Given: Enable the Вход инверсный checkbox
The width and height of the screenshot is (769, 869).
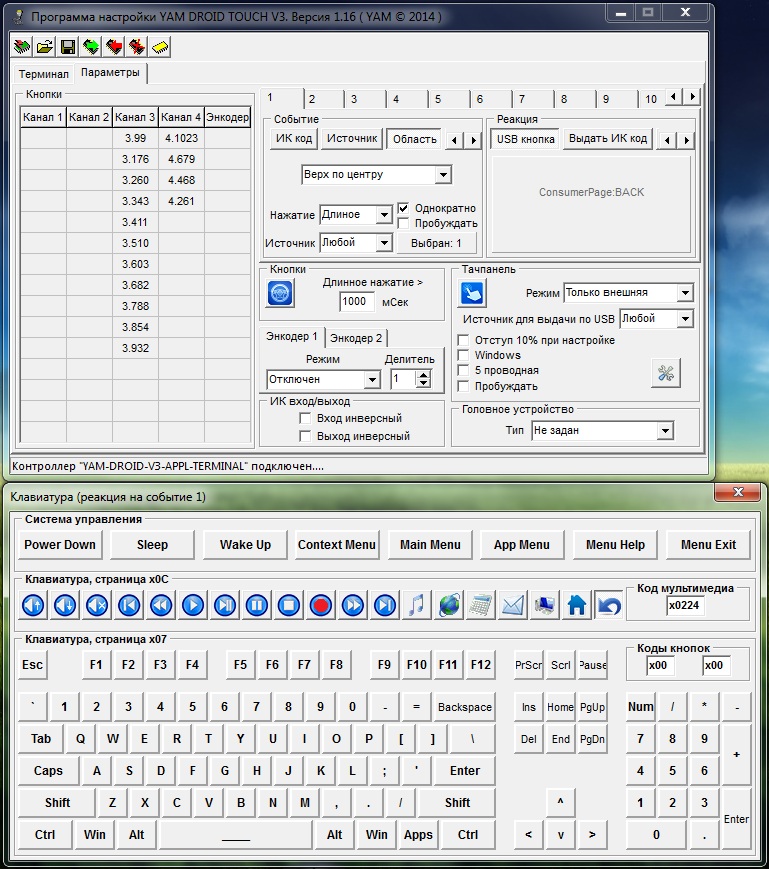Looking at the screenshot, I should click(306, 419).
